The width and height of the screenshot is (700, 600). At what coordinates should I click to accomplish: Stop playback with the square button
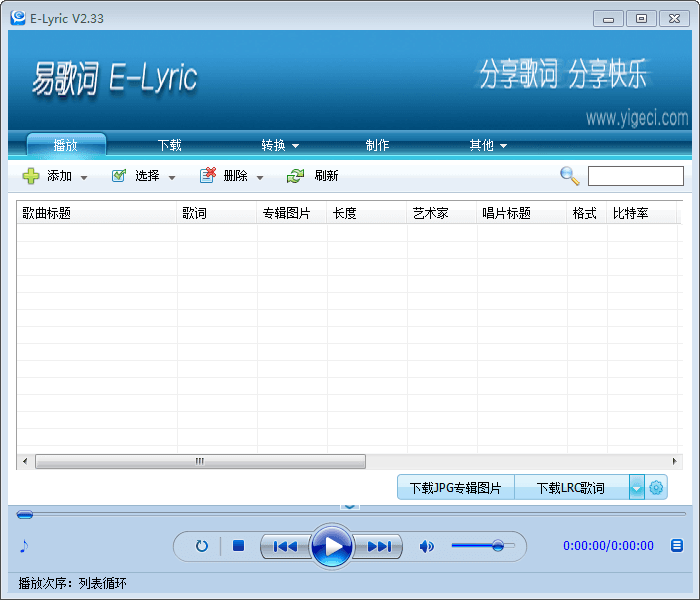238,546
